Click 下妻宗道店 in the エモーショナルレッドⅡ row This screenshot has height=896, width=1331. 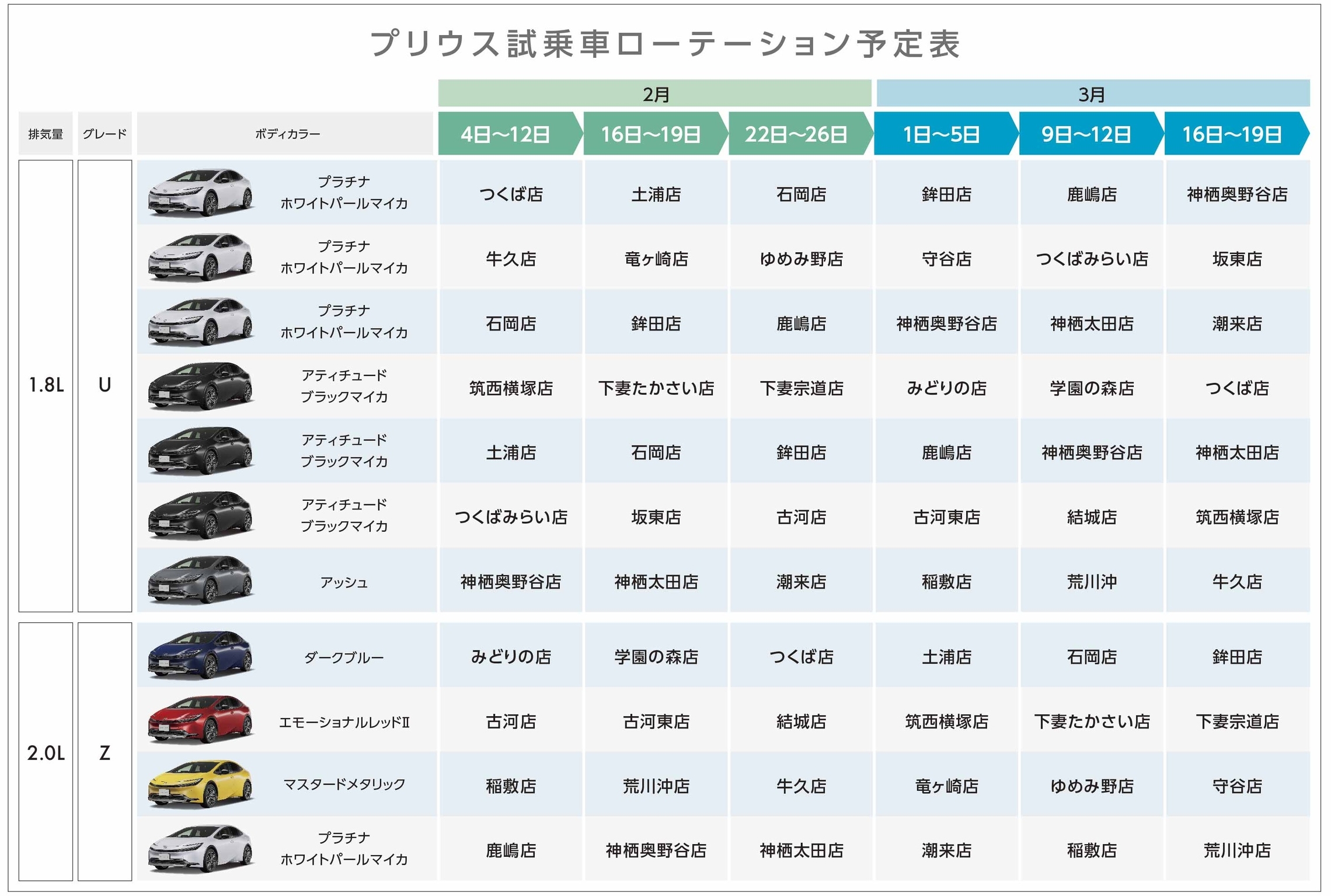click(x=1237, y=722)
